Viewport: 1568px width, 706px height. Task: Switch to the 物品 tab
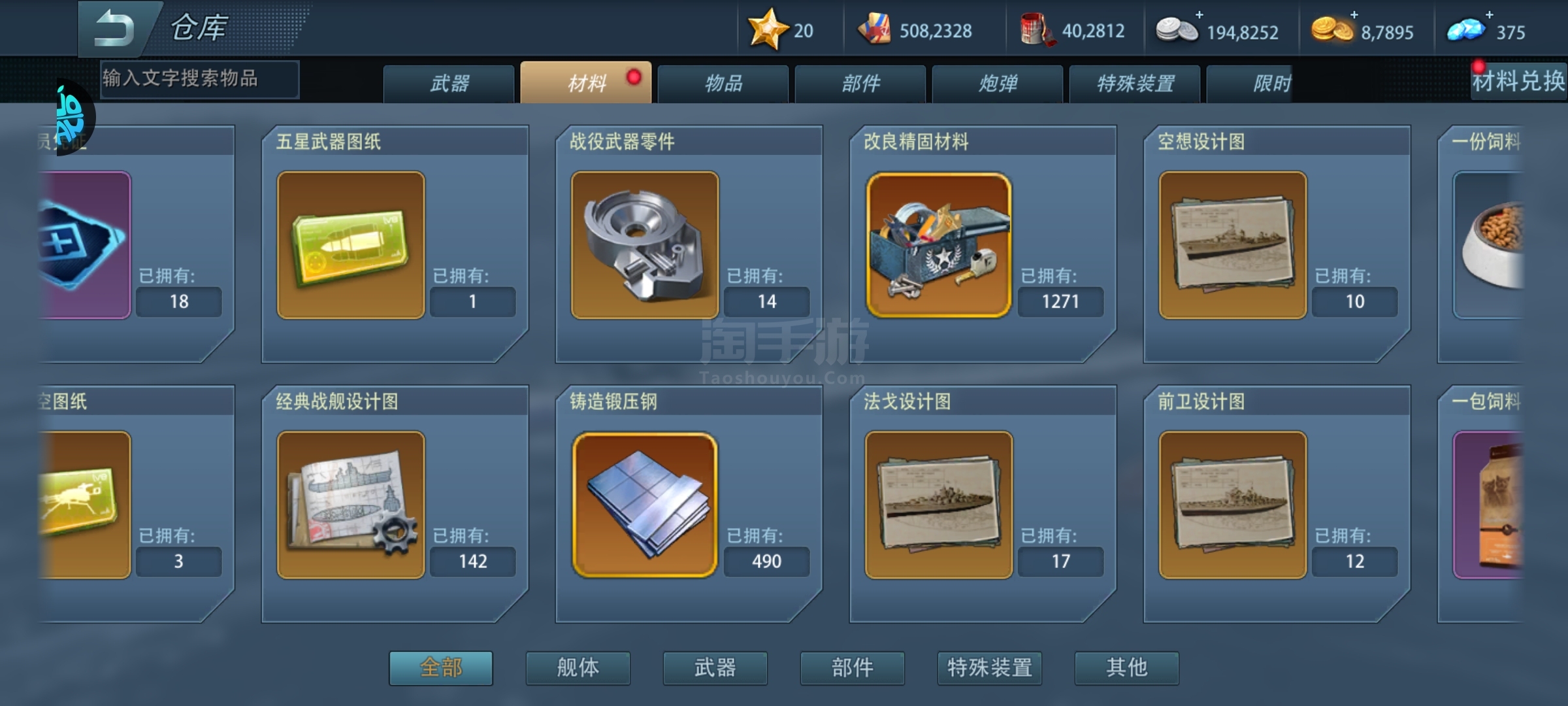point(724,84)
